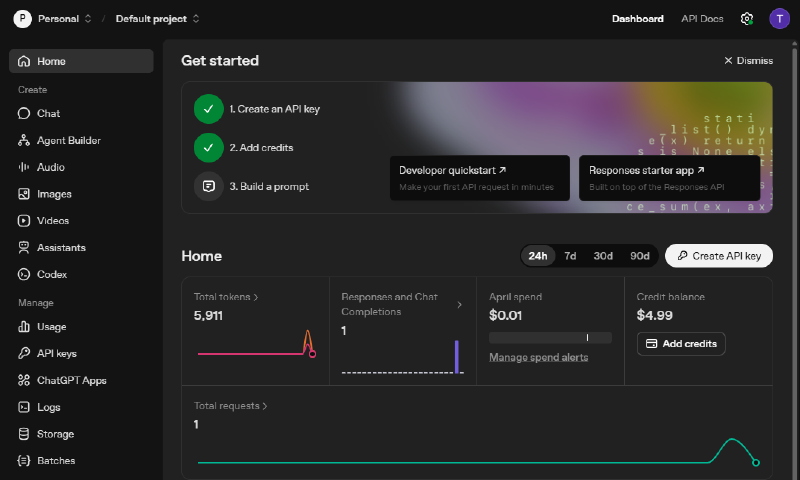Click the 5,911 total tokens value

(208, 315)
